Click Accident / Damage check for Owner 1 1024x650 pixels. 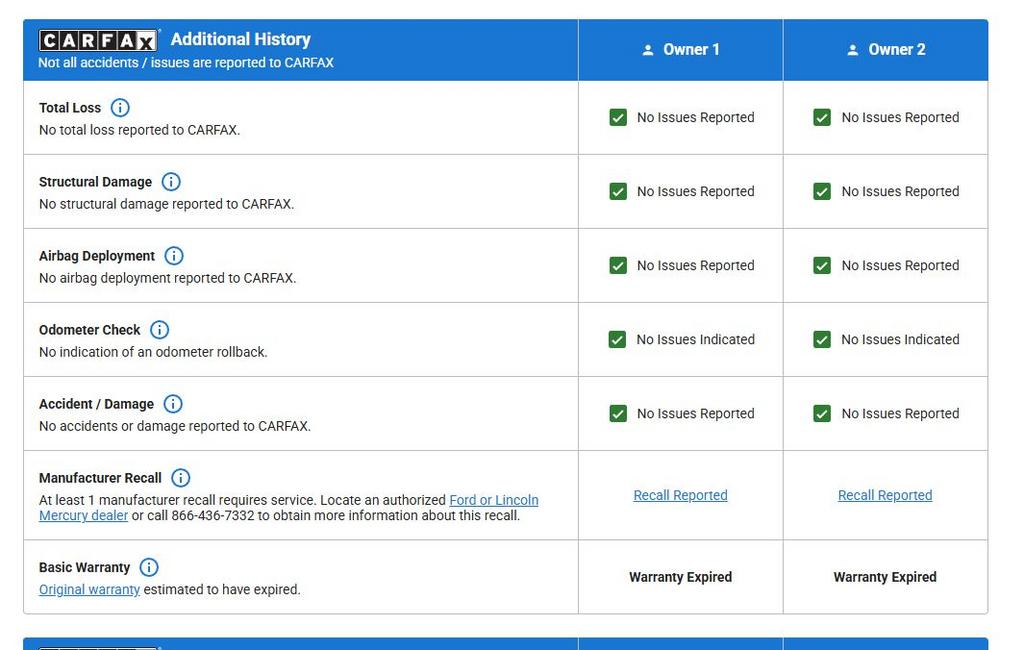point(618,414)
